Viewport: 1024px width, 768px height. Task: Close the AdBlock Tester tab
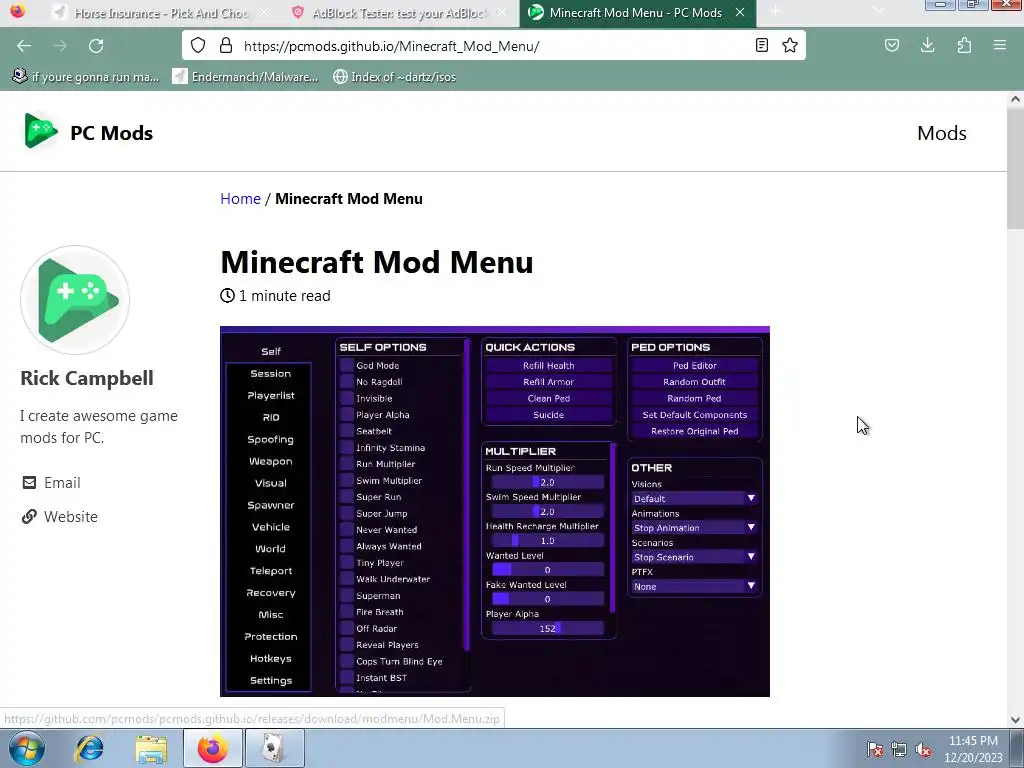tap(502, 12)
